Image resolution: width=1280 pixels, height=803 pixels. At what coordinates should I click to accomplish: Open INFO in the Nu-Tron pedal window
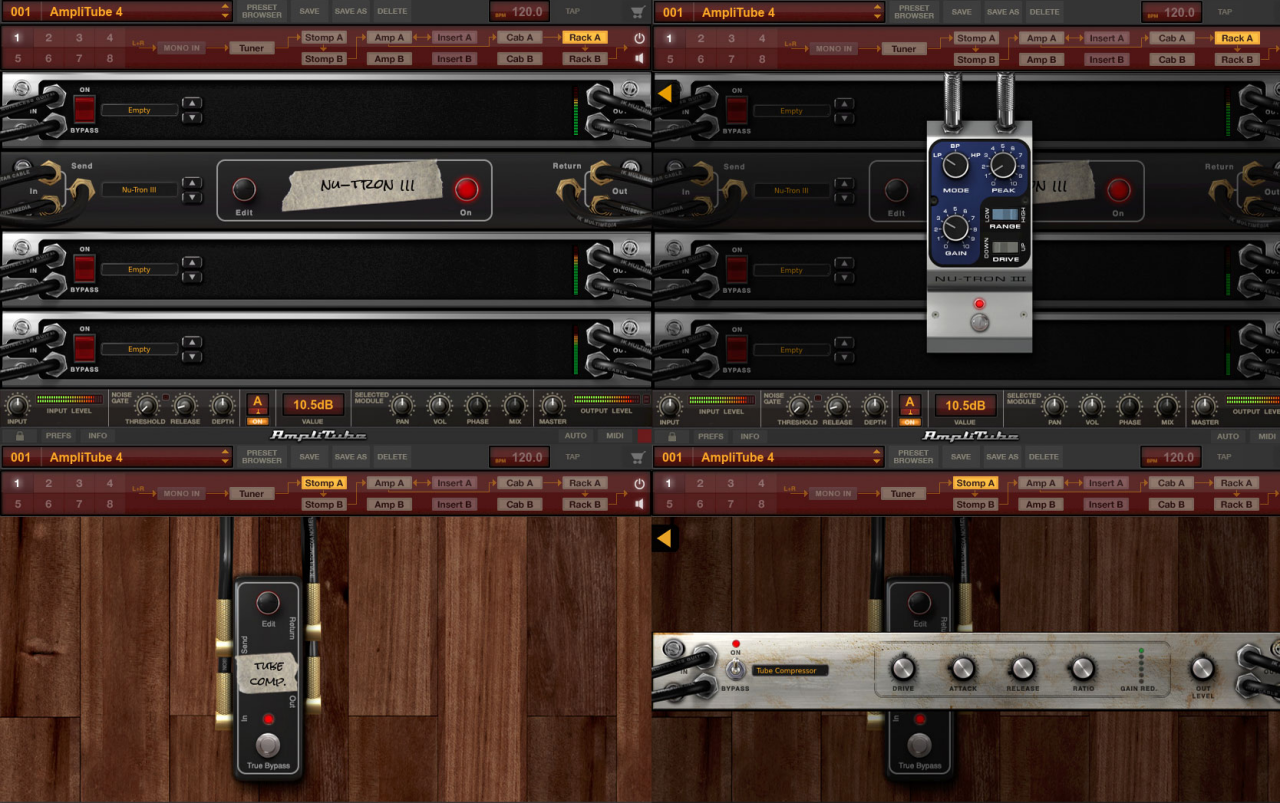pos(750,436)
